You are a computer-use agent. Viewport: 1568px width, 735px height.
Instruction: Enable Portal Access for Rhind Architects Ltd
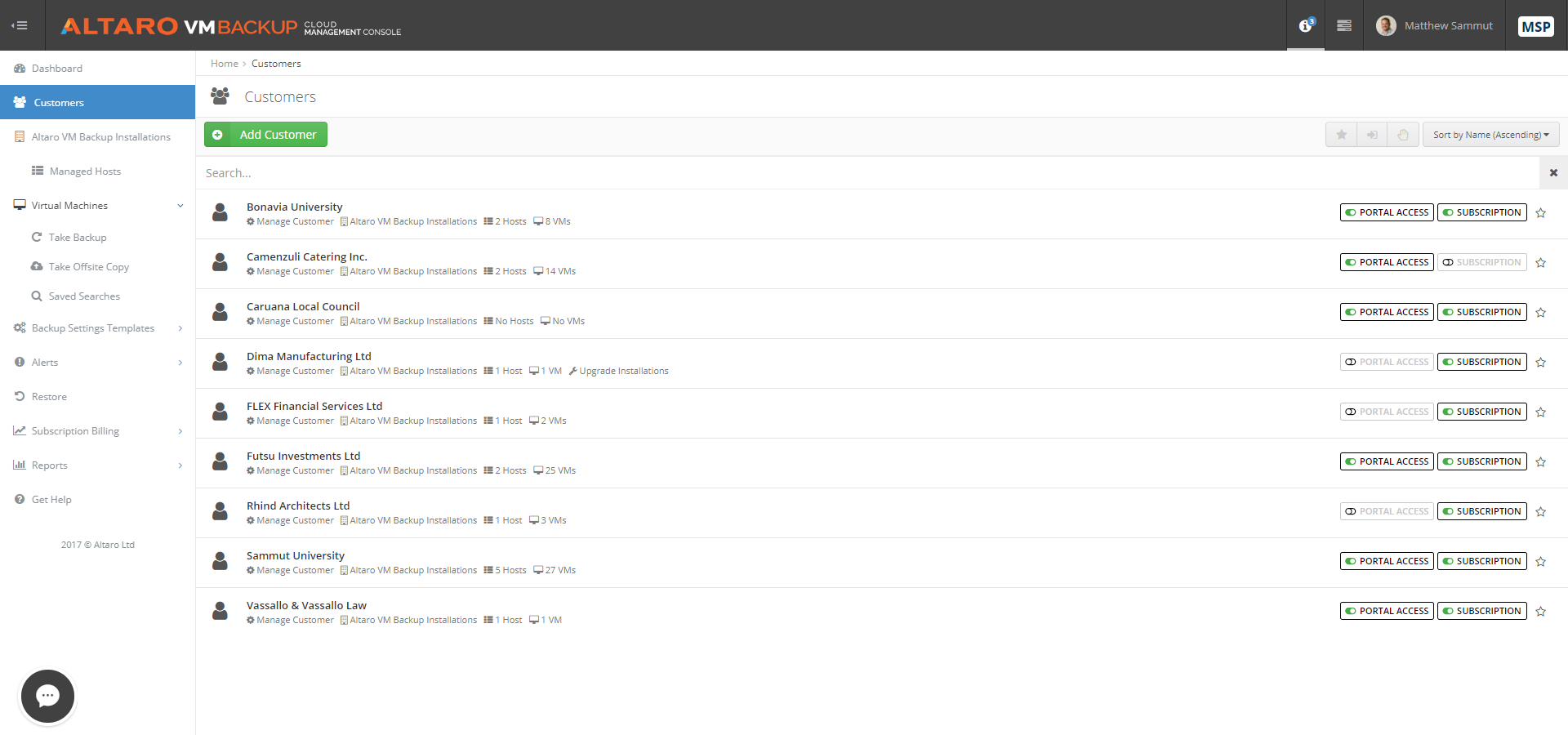coord(1387,511)
